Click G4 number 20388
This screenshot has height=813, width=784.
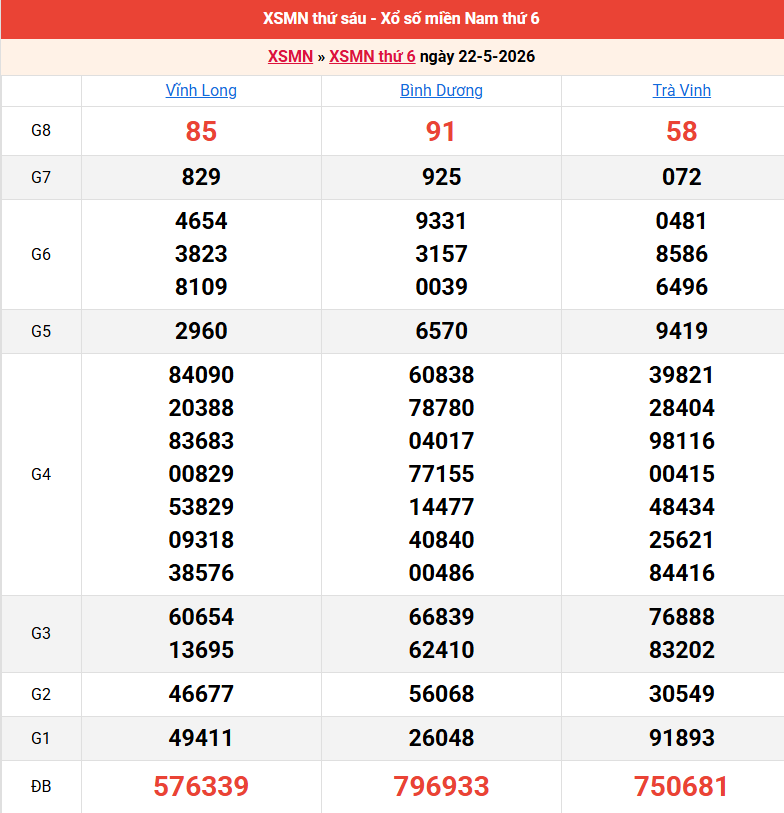pyautogui.click(x=201, y=408)
